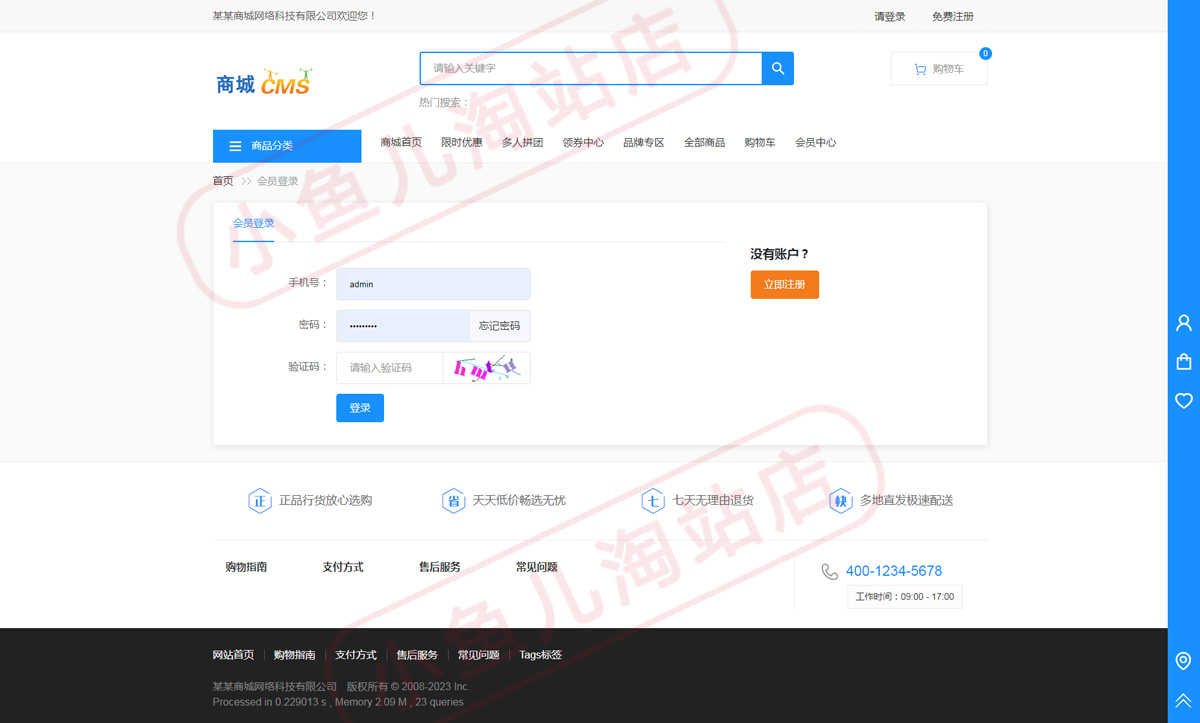Click 售后服务 in dark footer
Viewport: 1200px width, 723px height.
point(417,655)
